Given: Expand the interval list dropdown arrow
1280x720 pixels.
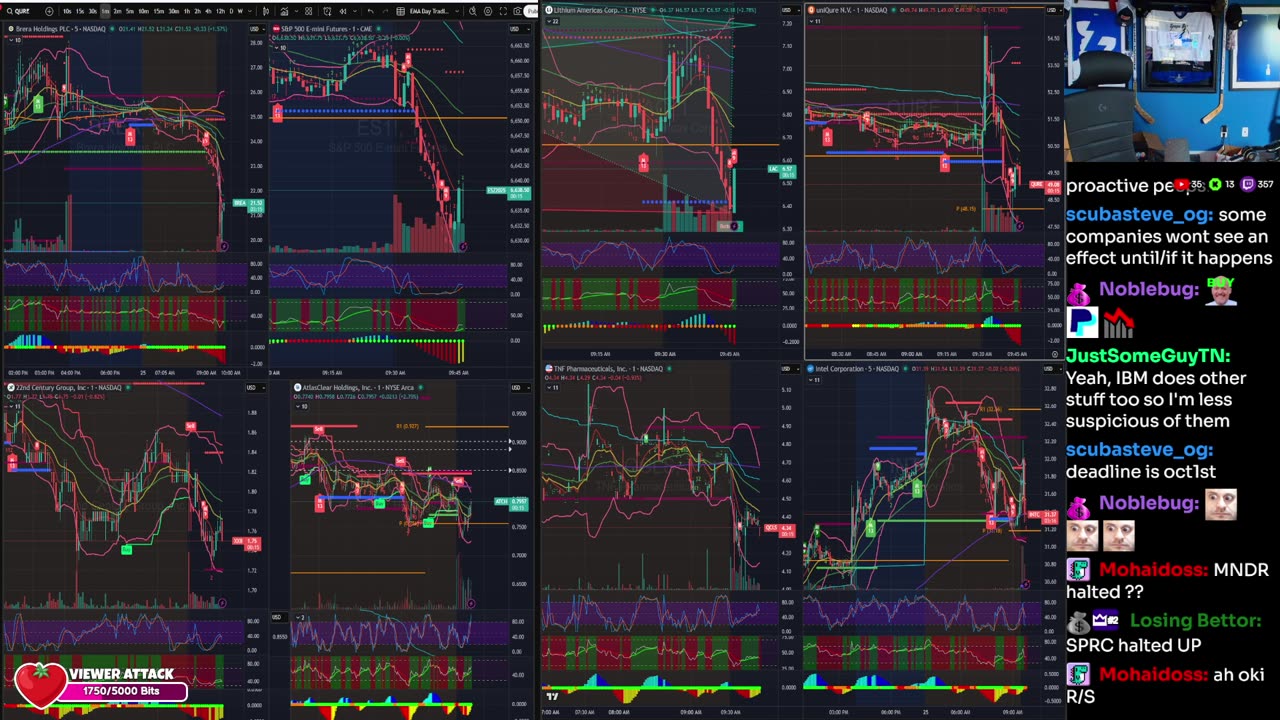Looking at the screenshot, I should click(x=250, y=11).
